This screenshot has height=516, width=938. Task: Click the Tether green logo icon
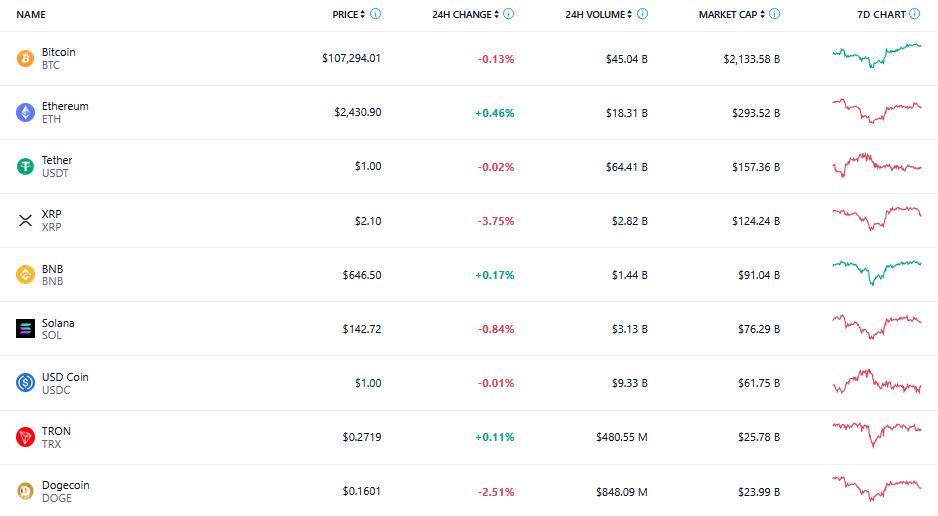click(25, 166)
